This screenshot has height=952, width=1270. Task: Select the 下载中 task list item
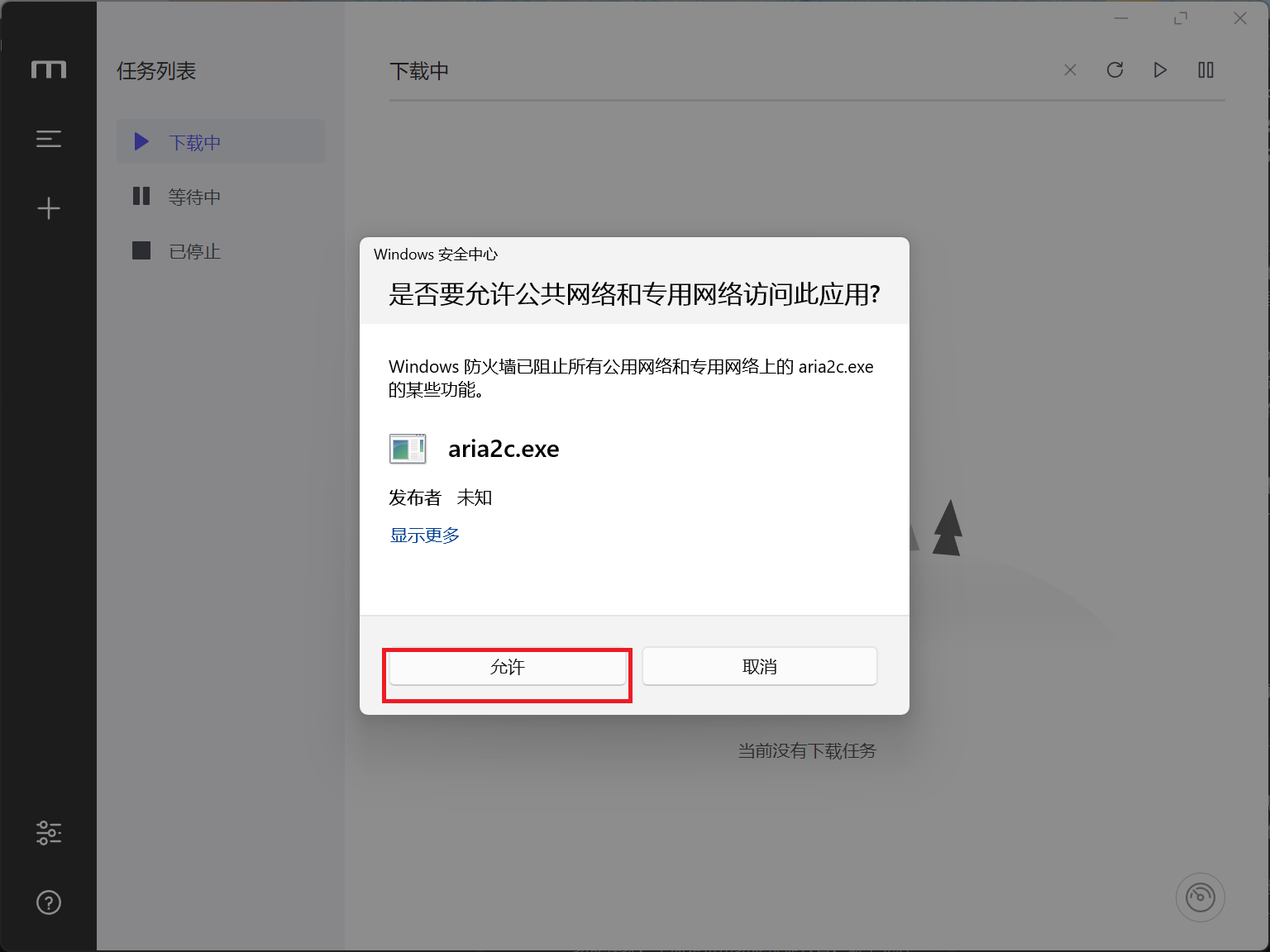coord(221,142)
